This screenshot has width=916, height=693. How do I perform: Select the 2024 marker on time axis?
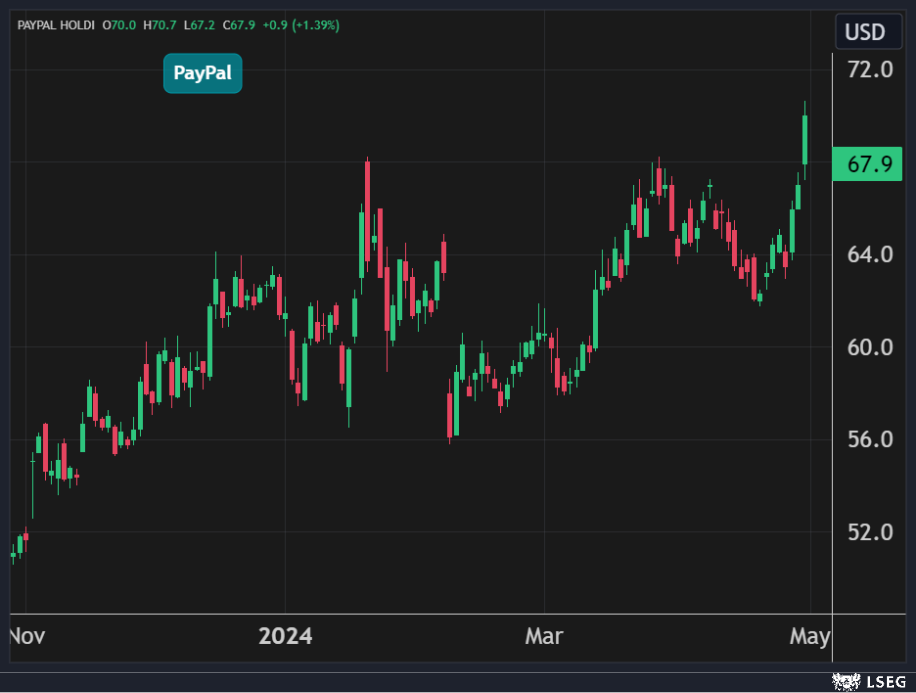(x=285, y=636)
